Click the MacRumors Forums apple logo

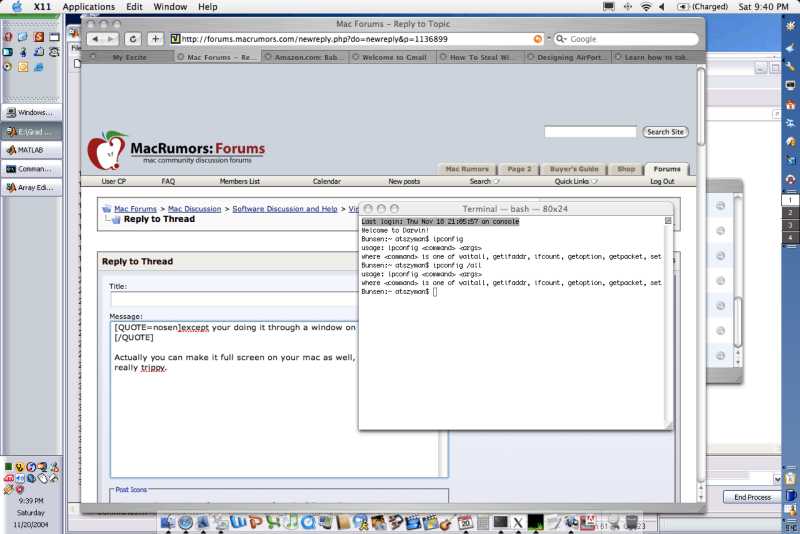click(x=106, y=150)
